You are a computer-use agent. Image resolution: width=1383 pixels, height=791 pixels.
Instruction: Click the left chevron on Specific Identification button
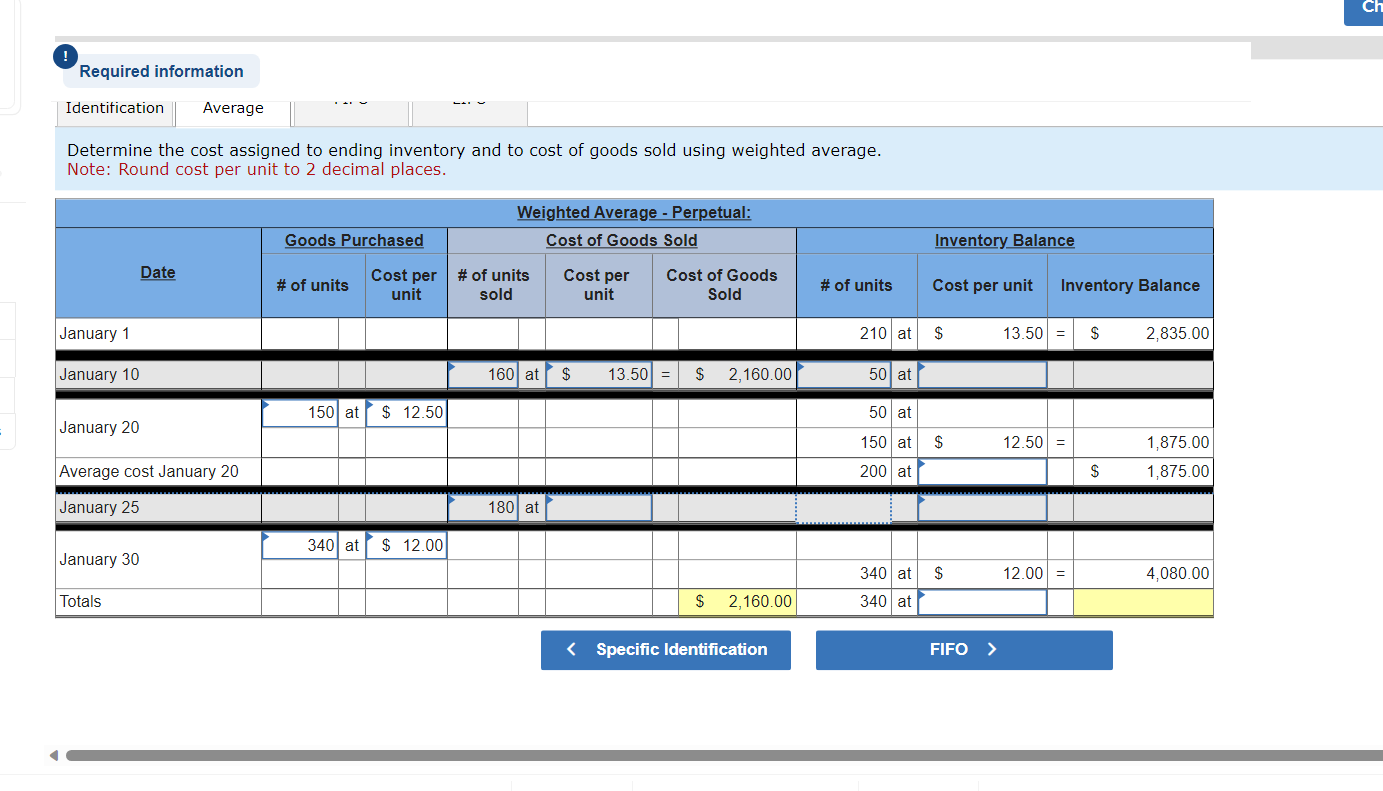571,649
